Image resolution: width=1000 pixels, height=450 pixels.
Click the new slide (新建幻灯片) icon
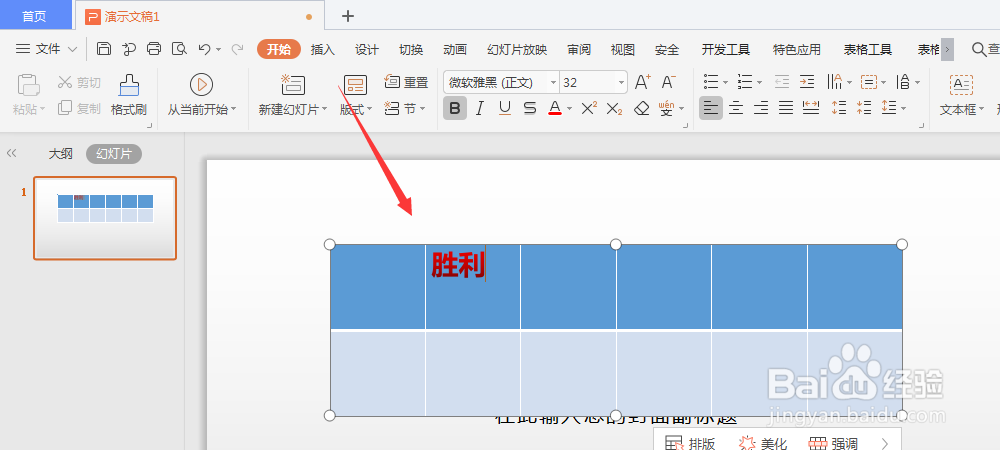(x=293, y=85)
